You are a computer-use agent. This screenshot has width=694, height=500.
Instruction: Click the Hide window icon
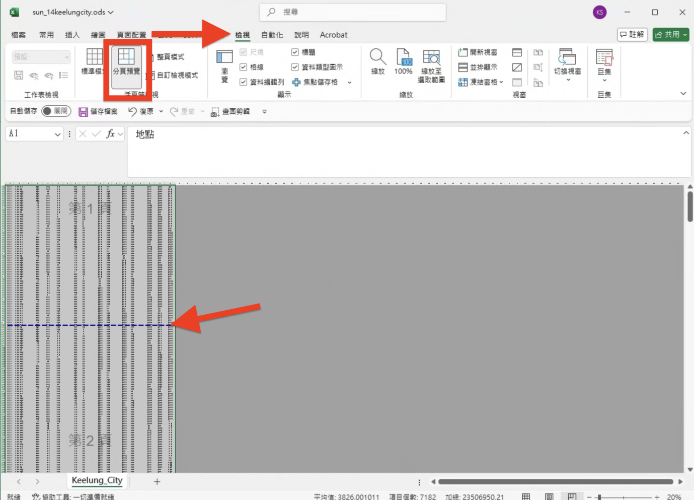coord(517,67)
